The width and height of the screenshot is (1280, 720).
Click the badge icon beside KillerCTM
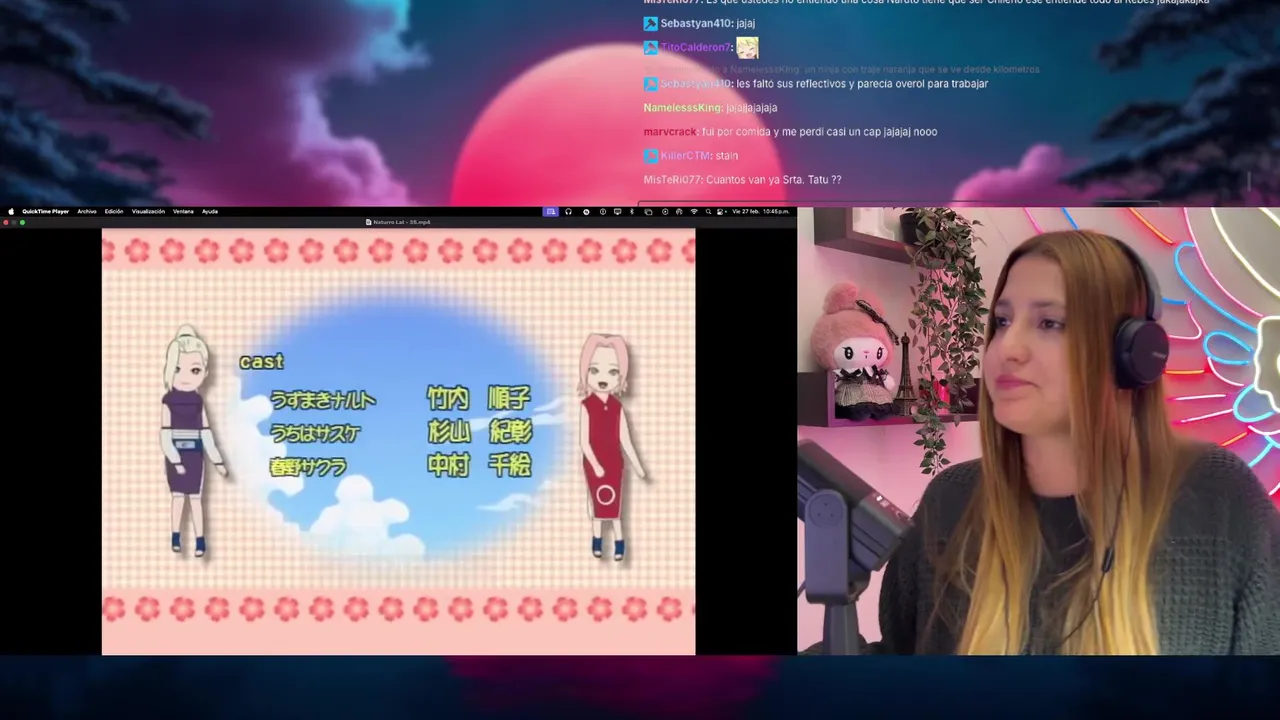click(x=650, y=155)
